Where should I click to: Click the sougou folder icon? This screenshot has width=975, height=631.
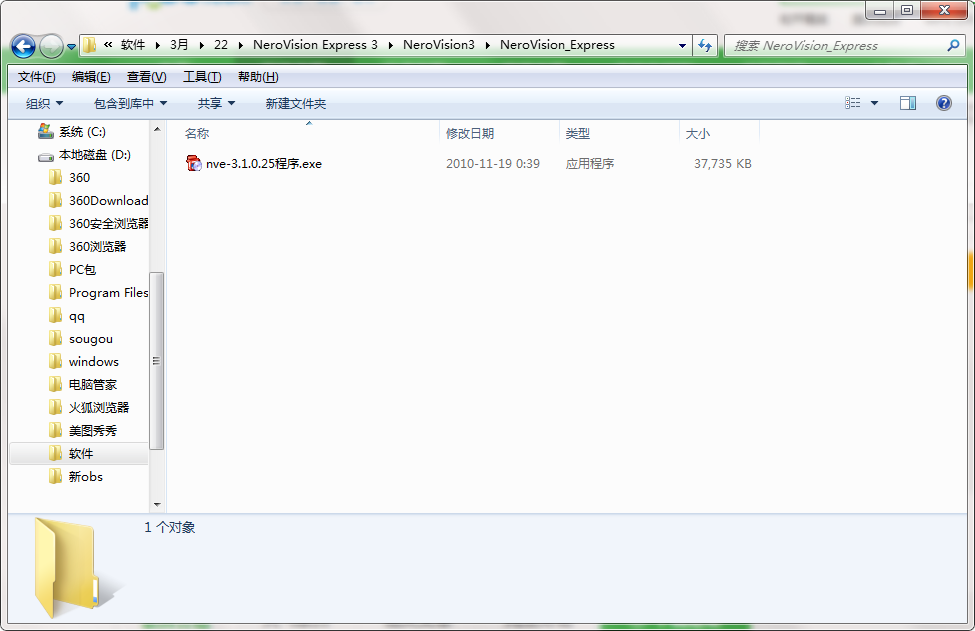[x=55, y=338]
